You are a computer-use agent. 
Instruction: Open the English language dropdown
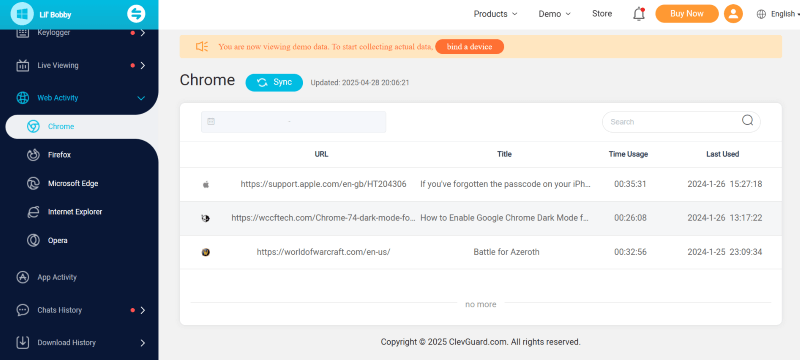coord(785,14)
